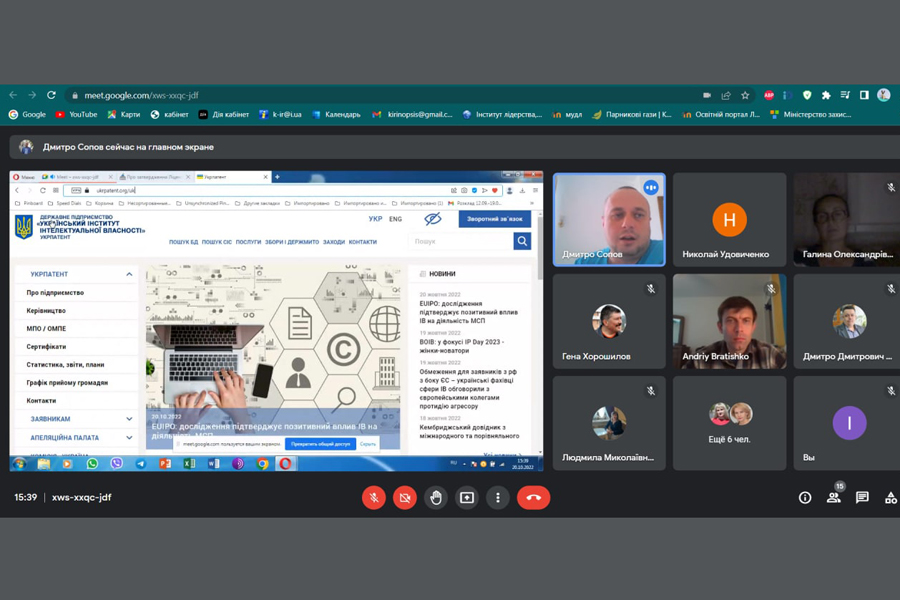Image resolution: width=900 pixels, height=600 pixels.
Task: Stop sharing with Прекратить общий доступ button
Action: pyautogui.click(x=320, y=444)
